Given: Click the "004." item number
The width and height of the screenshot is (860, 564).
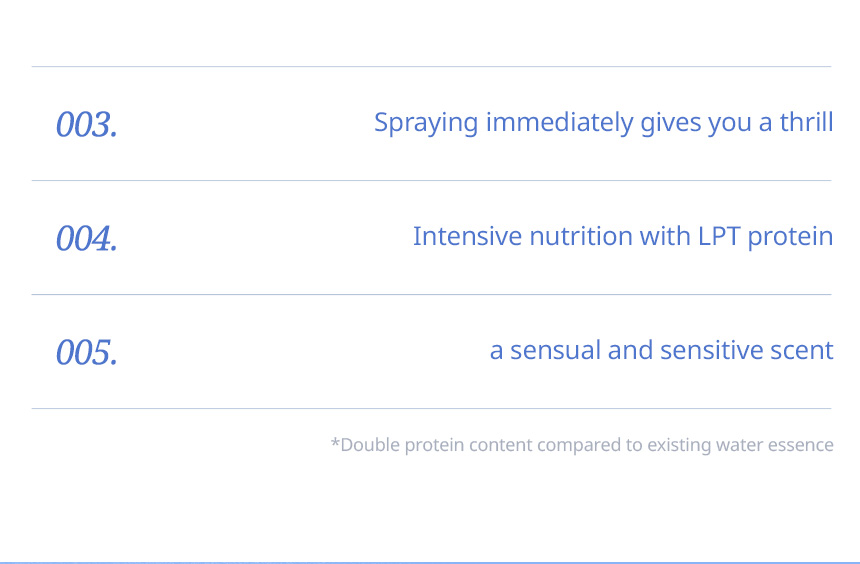Looking at the screenshot, I should (x=87, y=238).
